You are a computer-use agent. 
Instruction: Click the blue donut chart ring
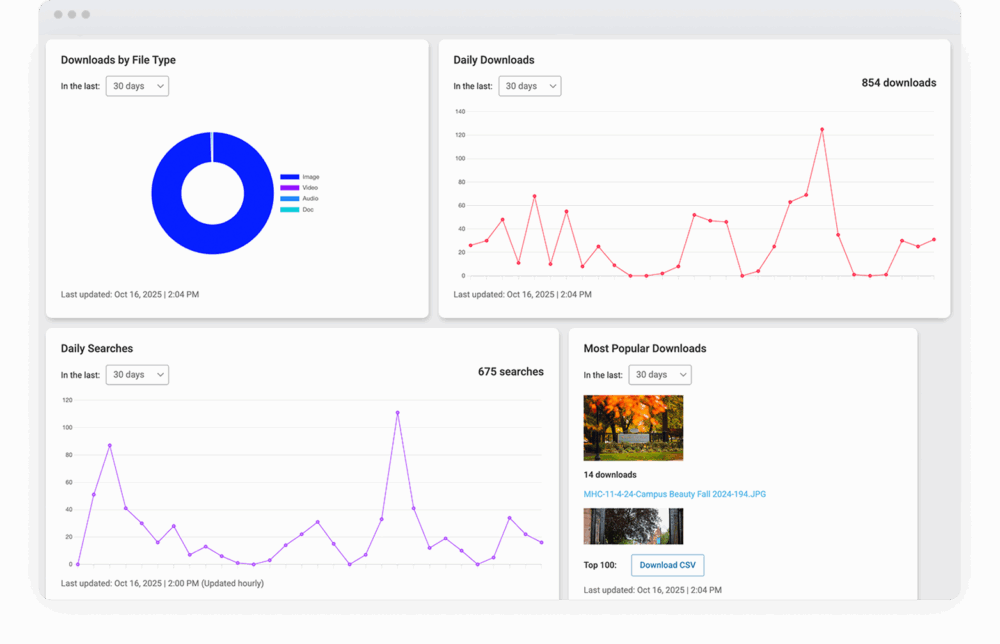165,193
